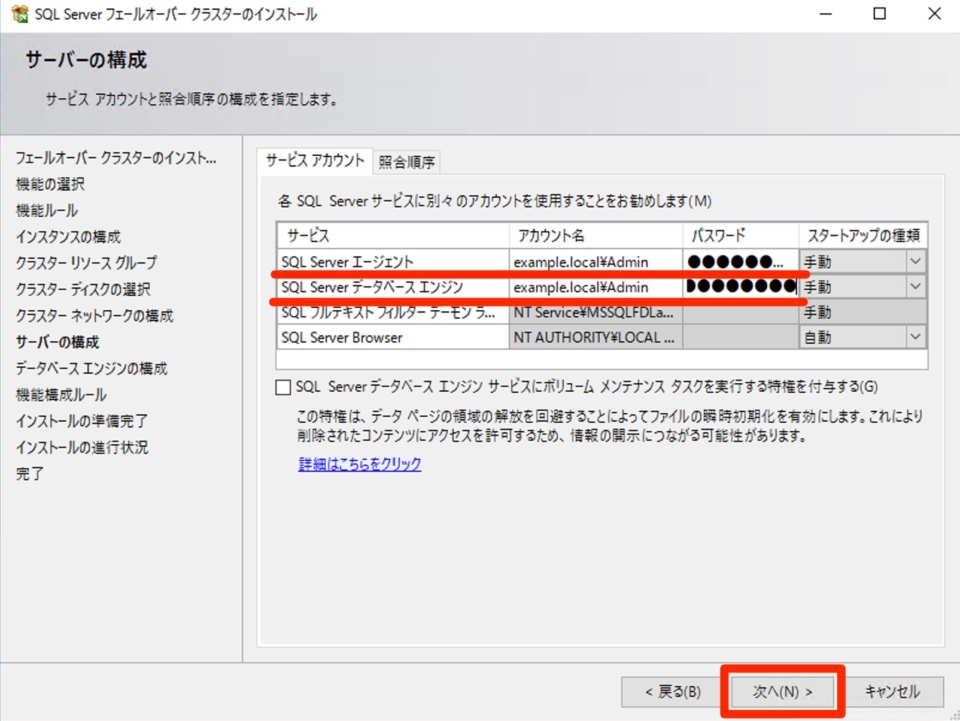Click account name field for SQL Server データベース エンジン
This screenshot has width=960, height=721.
596,287
